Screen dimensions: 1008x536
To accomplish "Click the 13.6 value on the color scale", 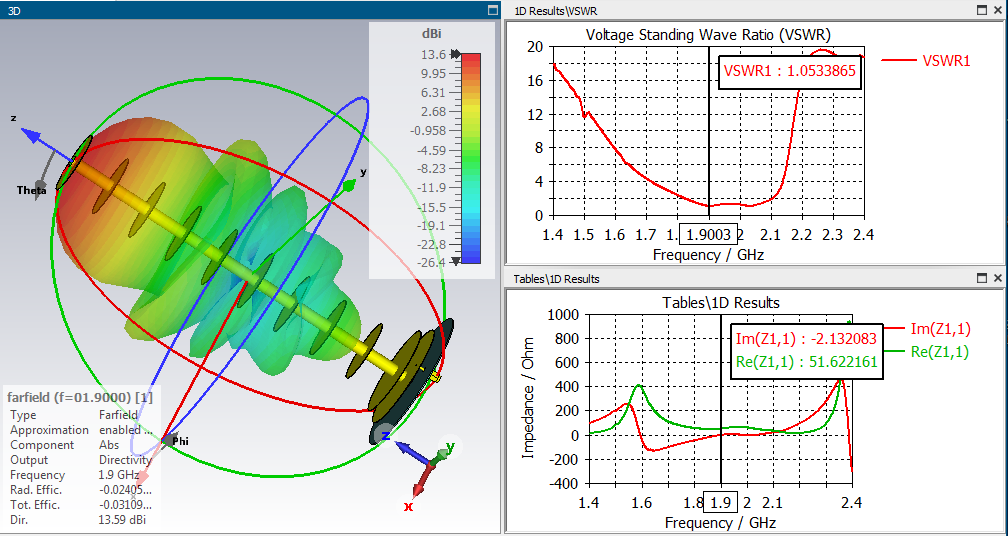I will click(434, 55).
